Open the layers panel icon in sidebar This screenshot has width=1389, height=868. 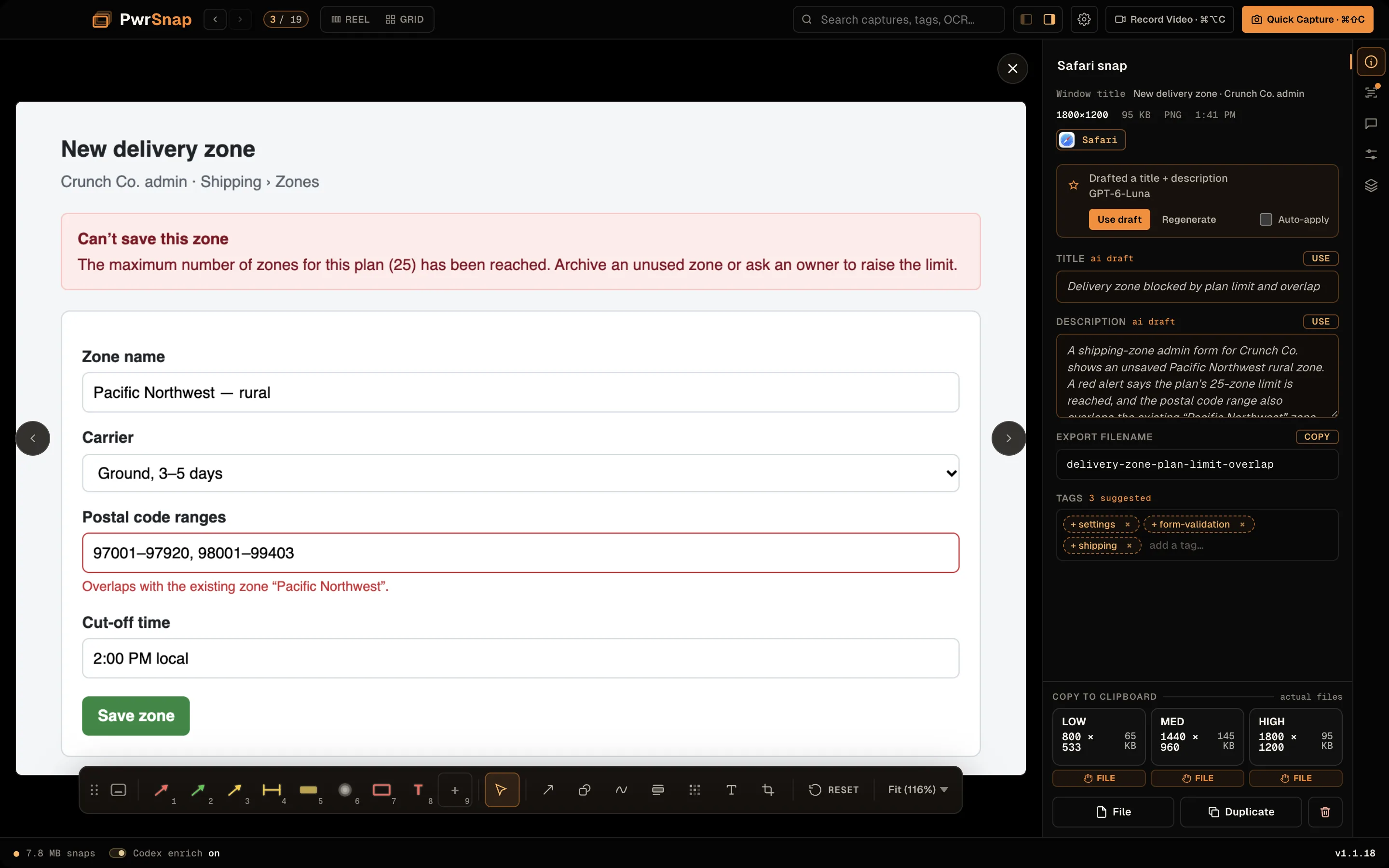pyautogui.click(x=1371, y=186)
